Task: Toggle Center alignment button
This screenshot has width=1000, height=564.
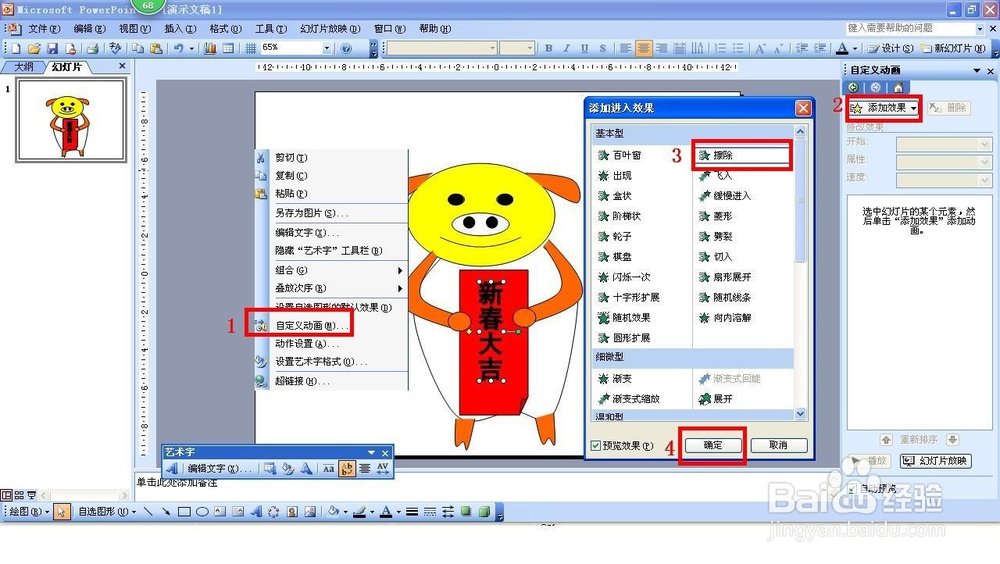Action: tap(644, 48)
